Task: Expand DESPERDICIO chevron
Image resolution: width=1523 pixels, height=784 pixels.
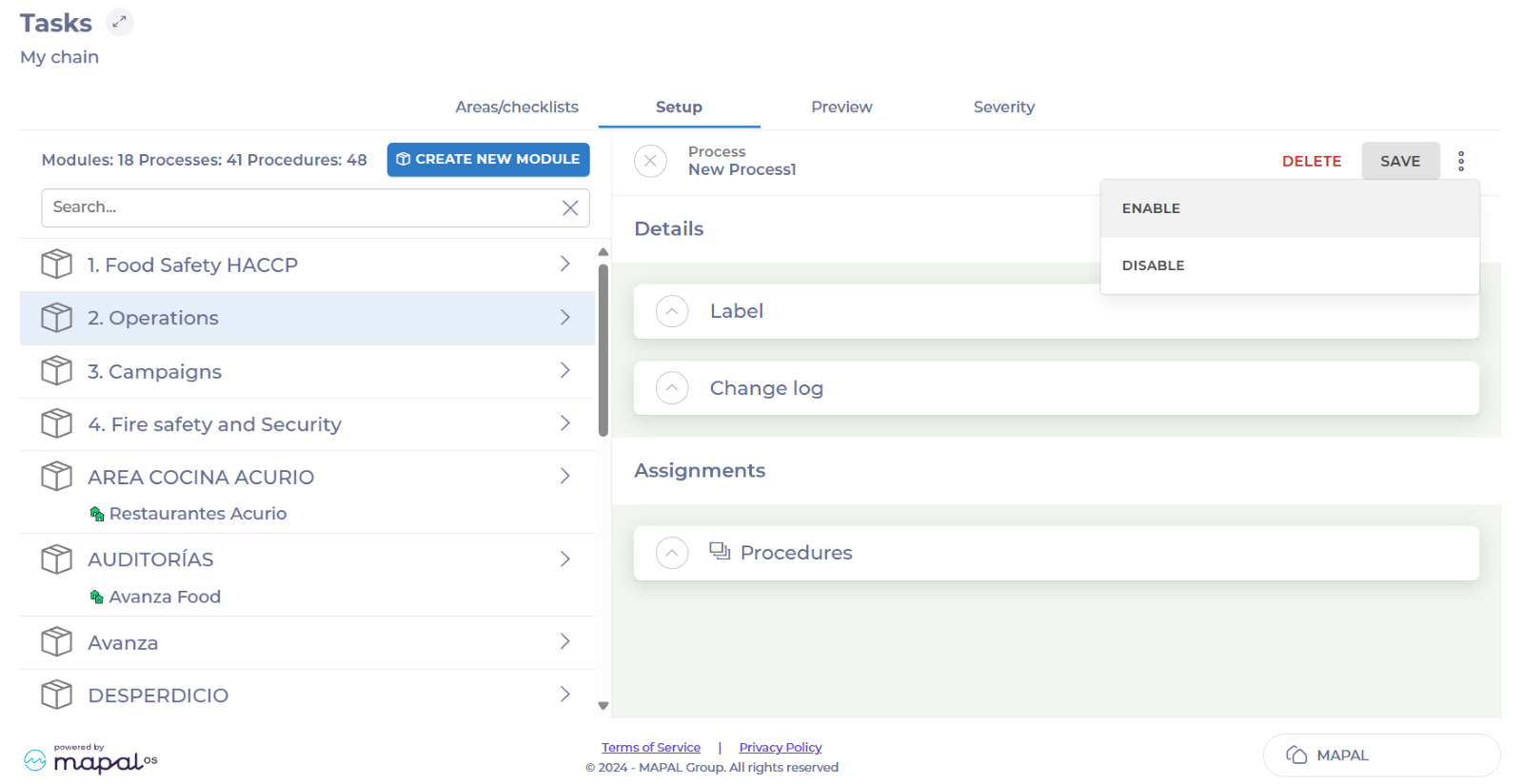Action: tap(565, 695)
